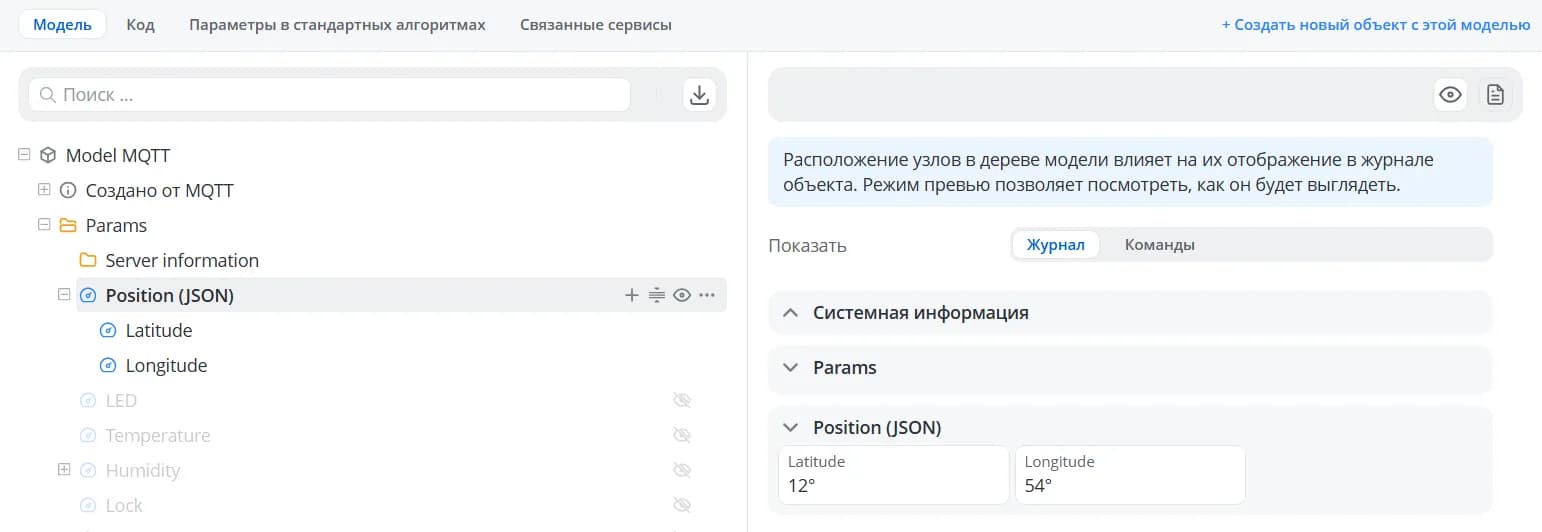Show the hidden Temperature node

682,435
